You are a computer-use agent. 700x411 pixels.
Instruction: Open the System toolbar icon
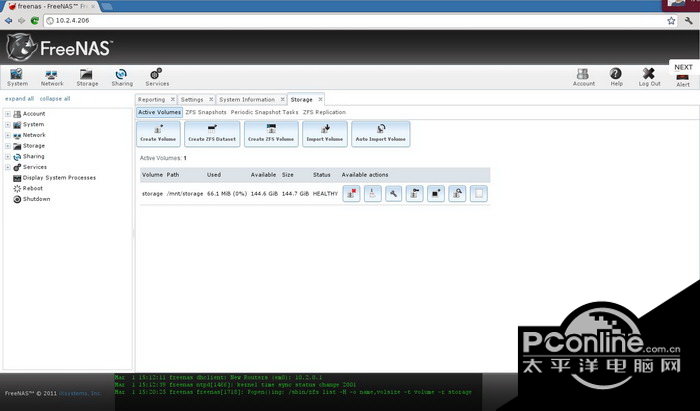tap(17, 77)
